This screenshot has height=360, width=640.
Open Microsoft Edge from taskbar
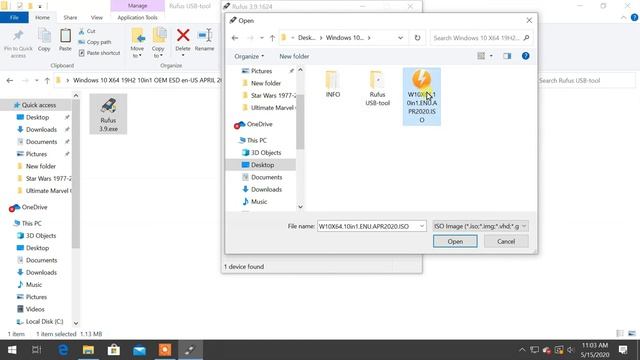click(63, 350)
